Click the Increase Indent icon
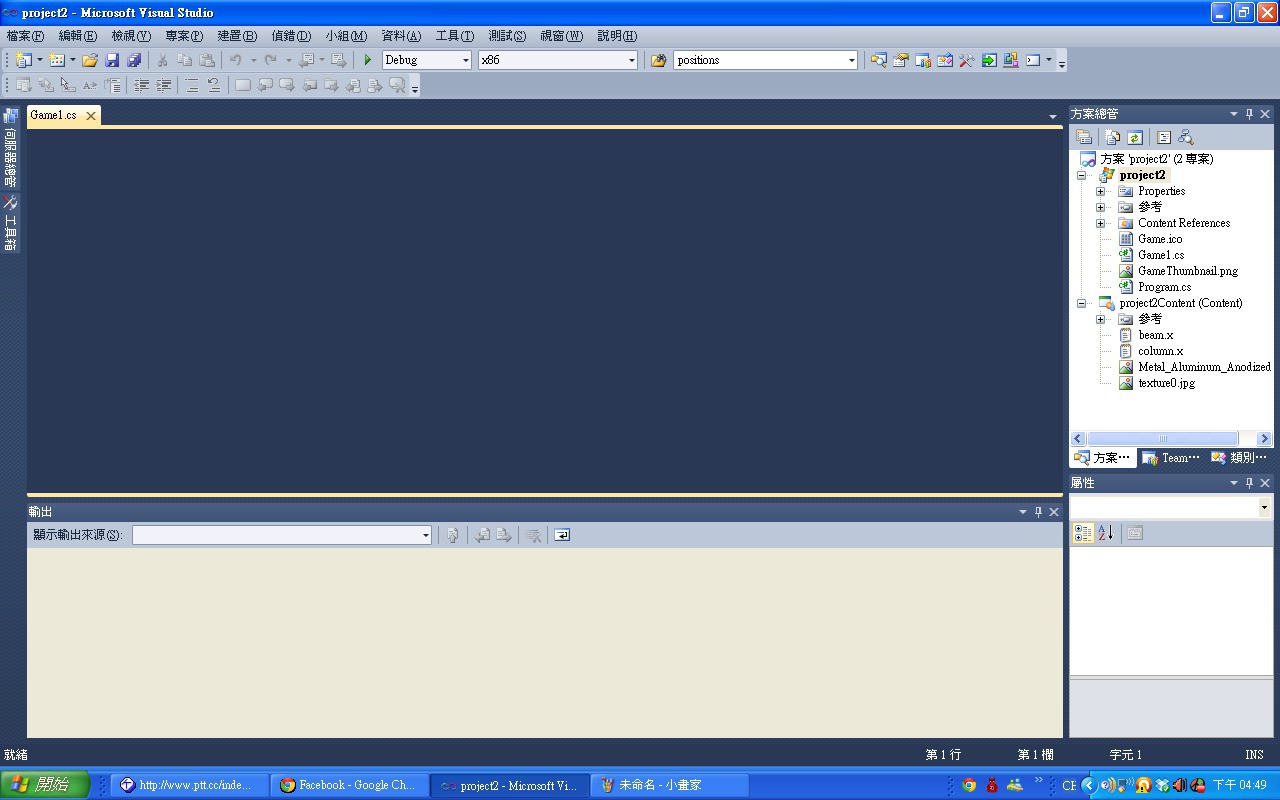Viewport: 1280px width, 800px height. (x=163, y=86)
